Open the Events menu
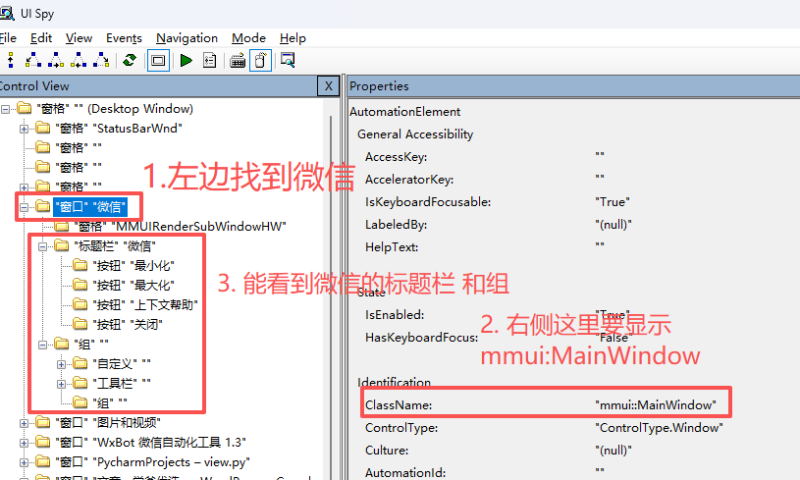The height and width of the screenshot is (480, 800). 124,38
